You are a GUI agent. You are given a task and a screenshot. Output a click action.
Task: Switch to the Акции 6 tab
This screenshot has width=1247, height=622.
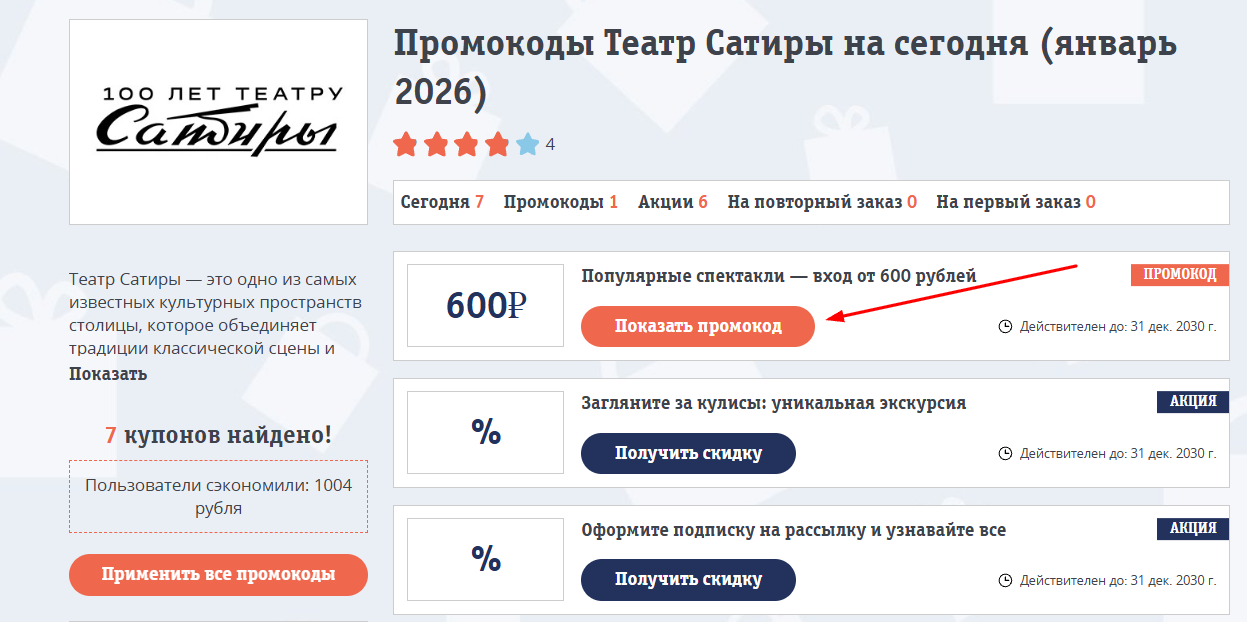coord(673,200)
